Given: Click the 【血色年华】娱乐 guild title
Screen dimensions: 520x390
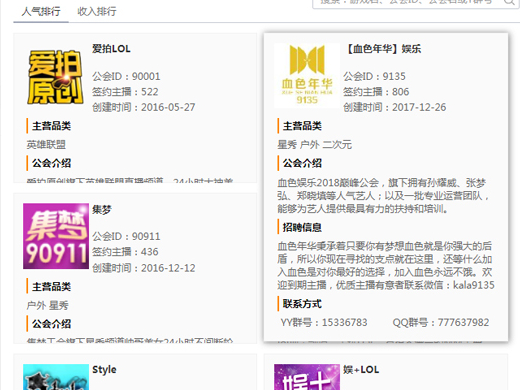Looking at the screenshot, I should point(383,49).
